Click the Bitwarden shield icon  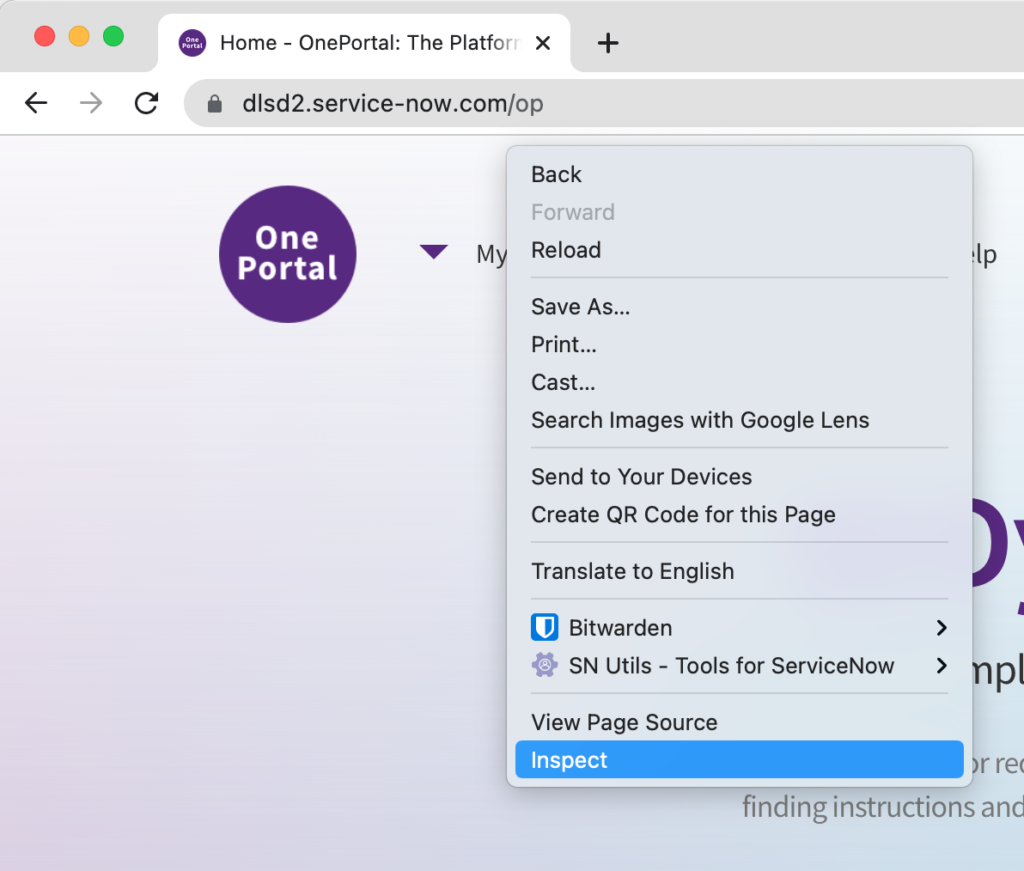pos(544,627)
